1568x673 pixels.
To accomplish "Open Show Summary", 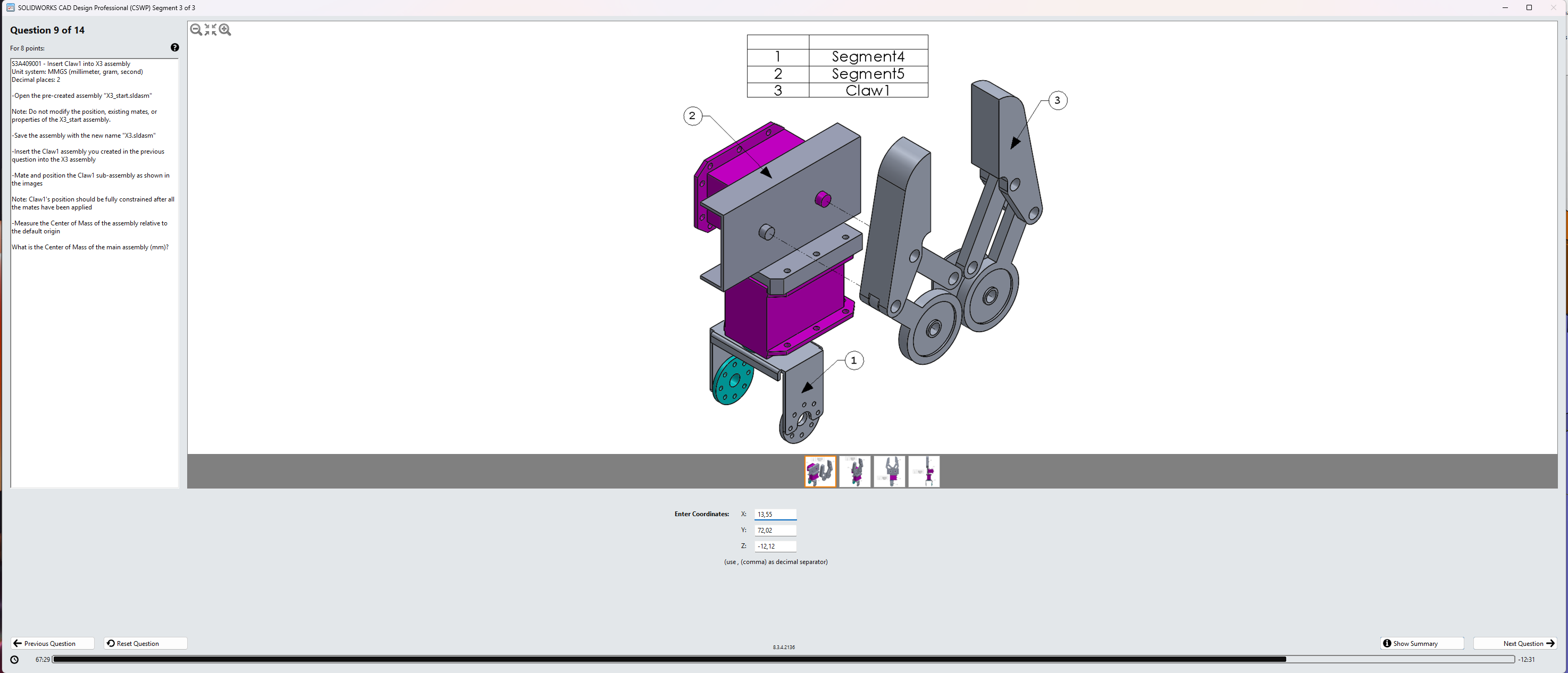I will [x=1421, y=643].
